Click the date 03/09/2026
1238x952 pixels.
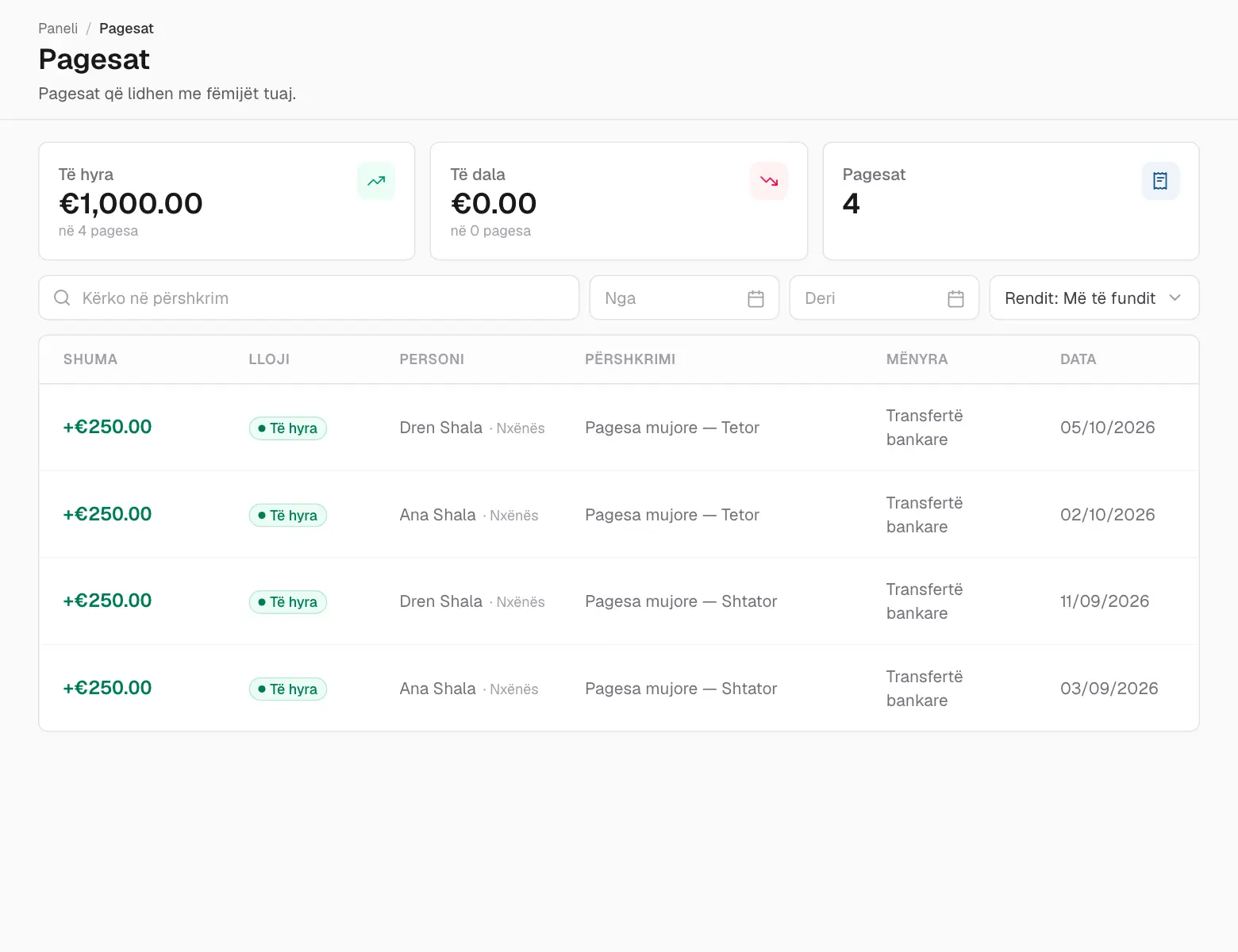pos(1109,689)
